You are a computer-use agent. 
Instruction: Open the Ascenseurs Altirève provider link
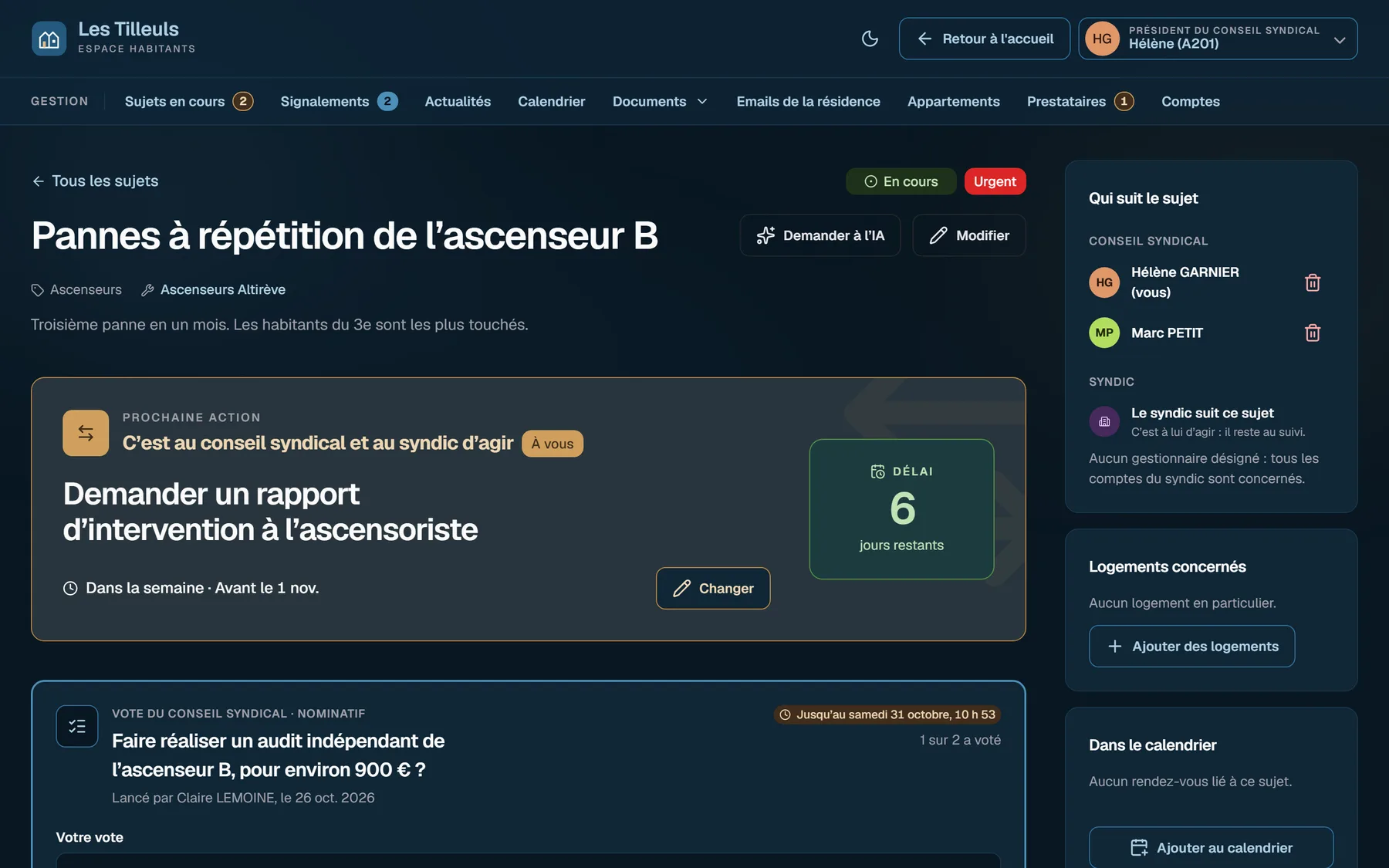[x=214, y=289]
